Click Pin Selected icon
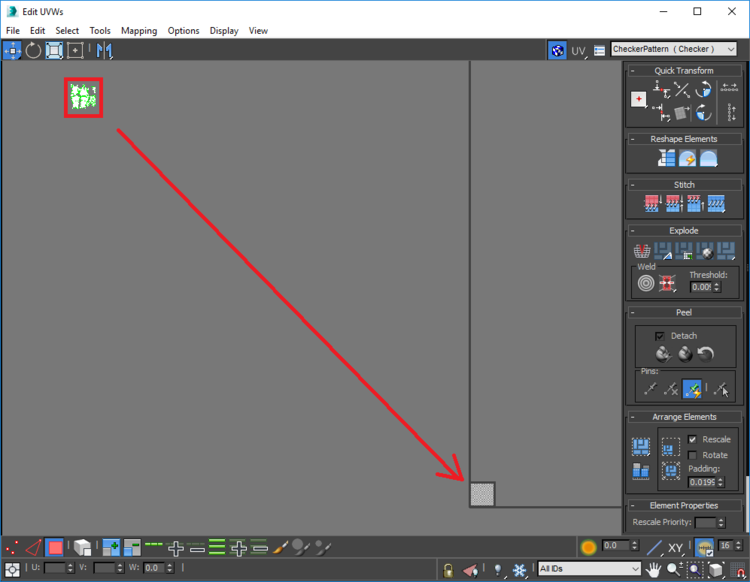The height and width of the screenshot is (582, 750). click(650, 389)
